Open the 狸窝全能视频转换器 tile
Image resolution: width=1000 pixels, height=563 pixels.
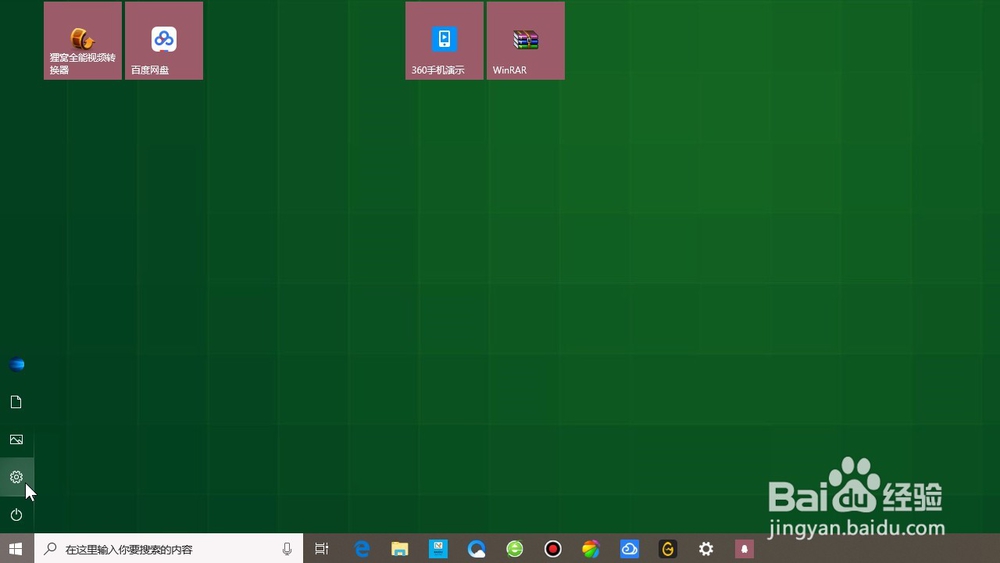83,41
